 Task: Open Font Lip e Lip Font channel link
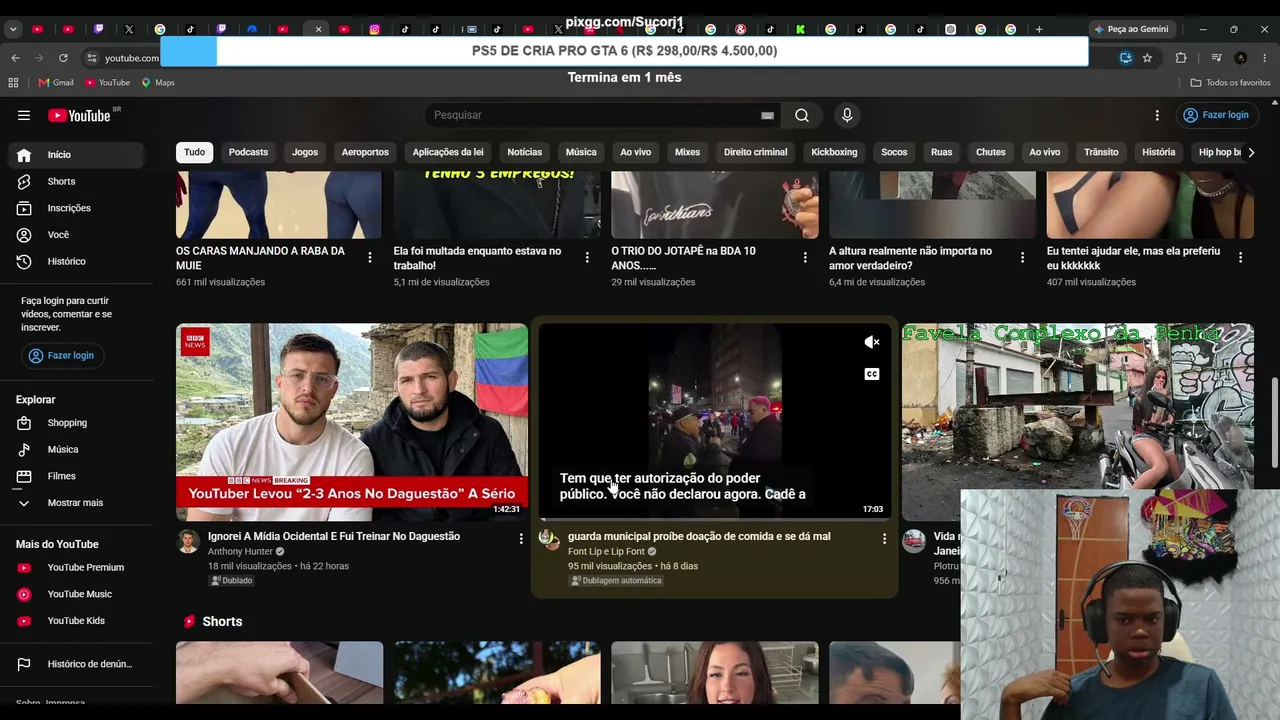click(606, 552)
